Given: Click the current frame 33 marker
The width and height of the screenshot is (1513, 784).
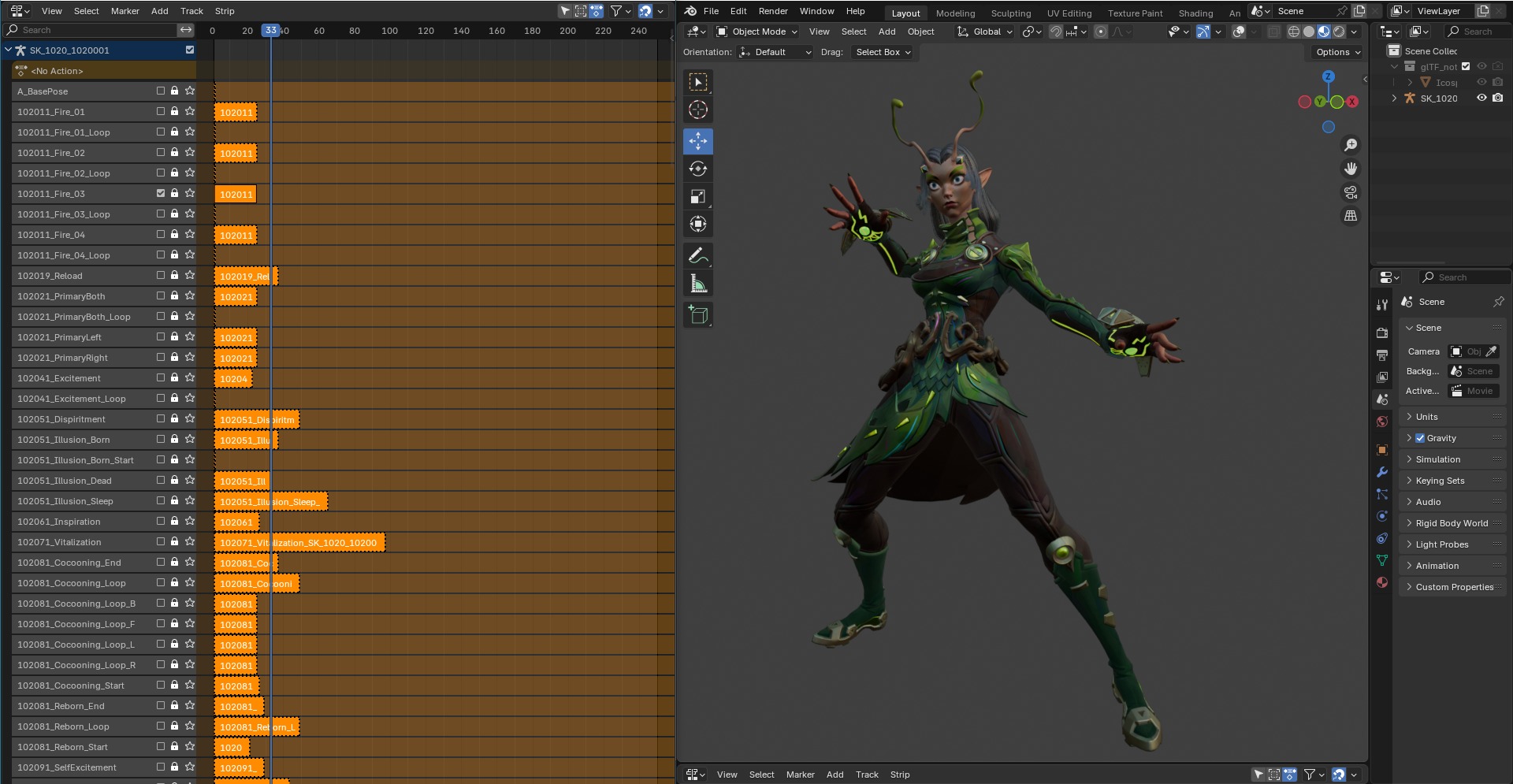Looking at the screenshot, I should pyautogui.click(x=271, y=30).
